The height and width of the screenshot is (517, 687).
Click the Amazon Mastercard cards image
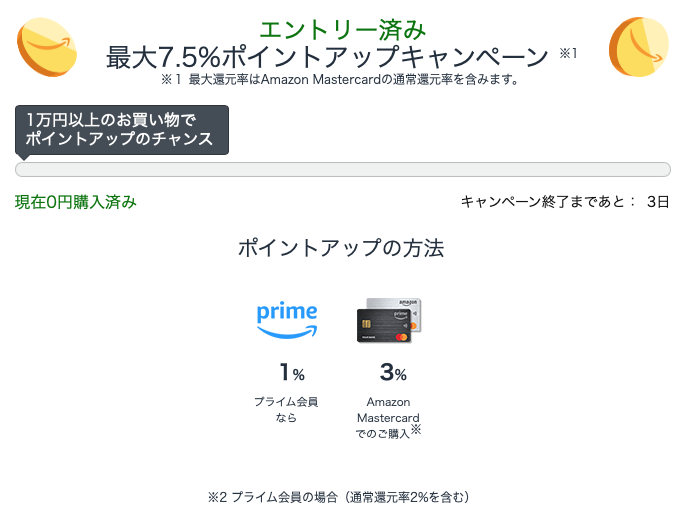tap(389, 320)
